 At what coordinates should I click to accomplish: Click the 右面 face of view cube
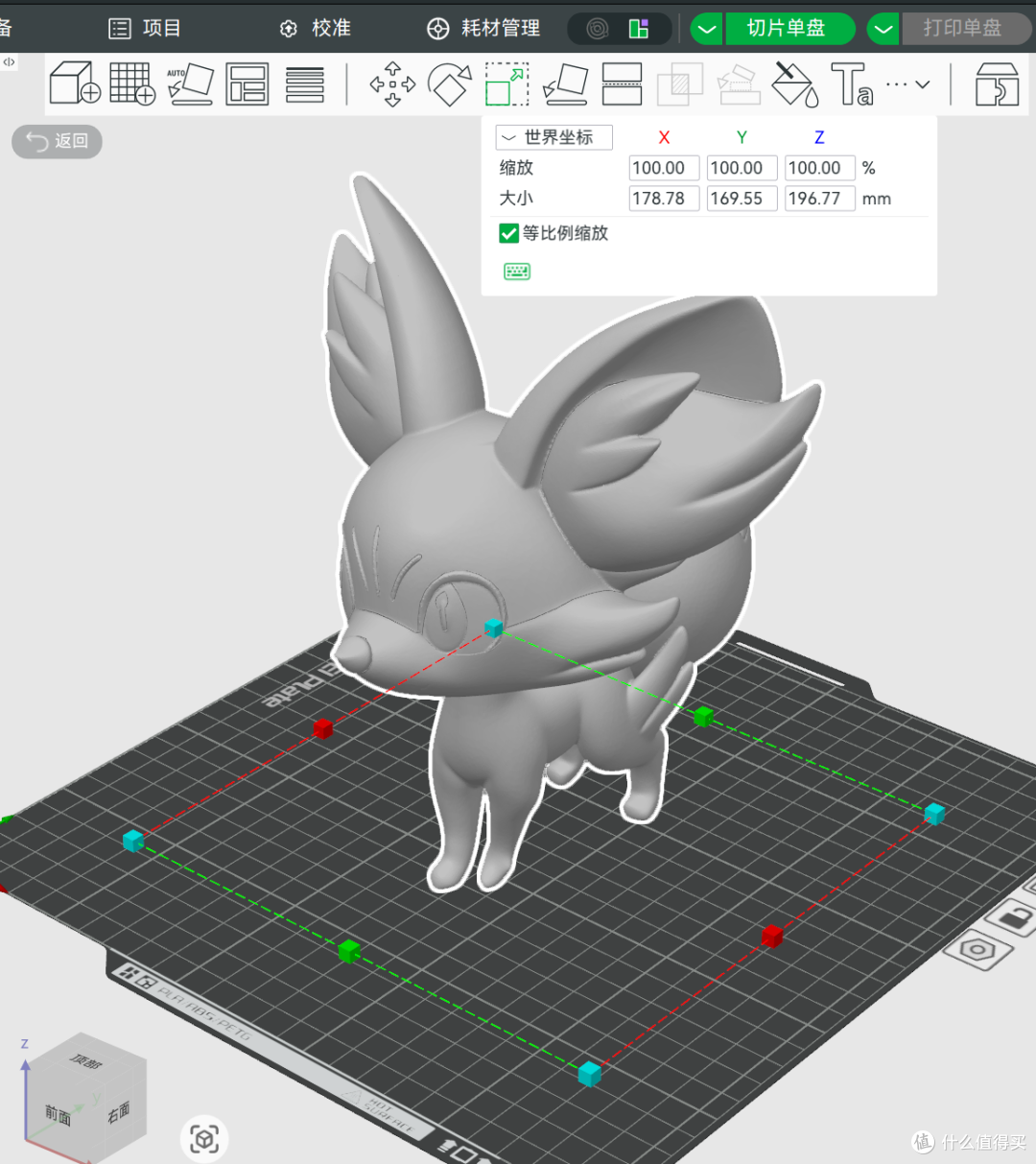click(120, 1113)
